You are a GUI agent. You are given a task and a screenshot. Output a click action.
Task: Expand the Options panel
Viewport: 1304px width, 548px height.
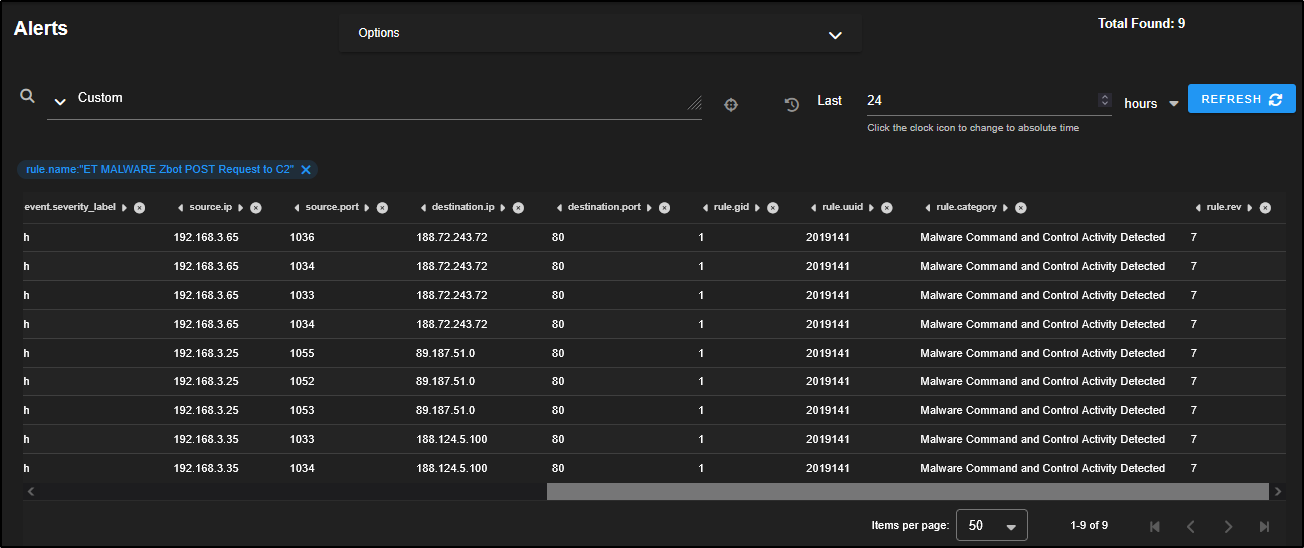(835, 35)
